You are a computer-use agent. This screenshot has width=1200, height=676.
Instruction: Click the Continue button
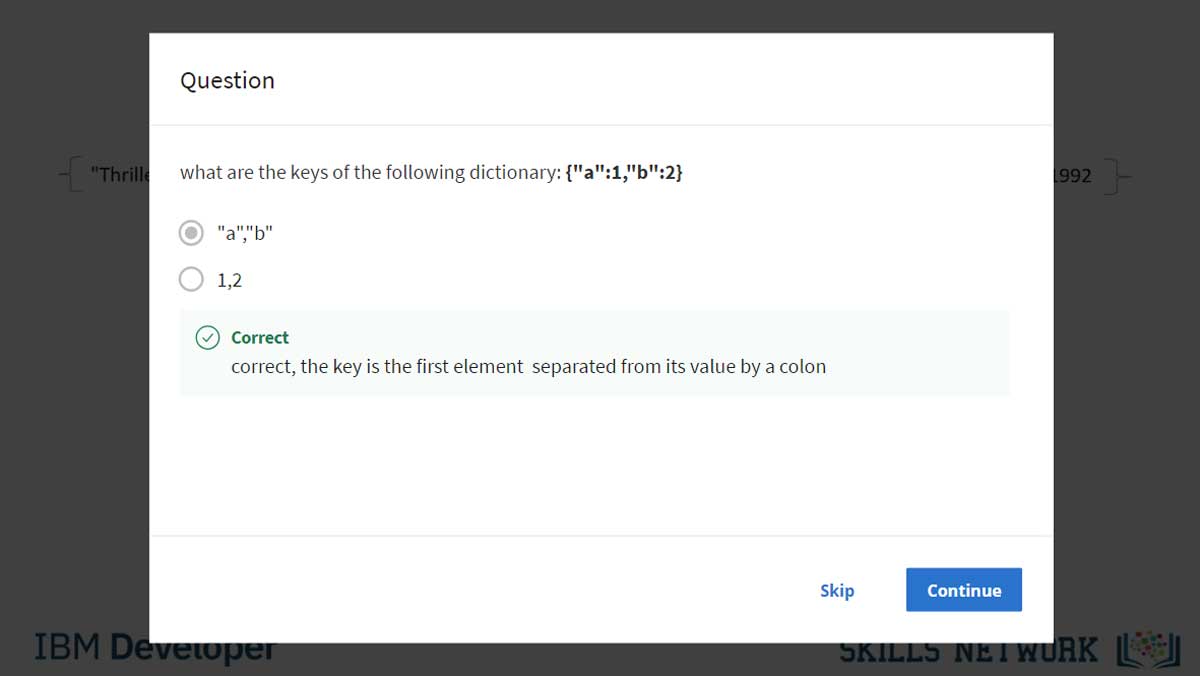964,590
